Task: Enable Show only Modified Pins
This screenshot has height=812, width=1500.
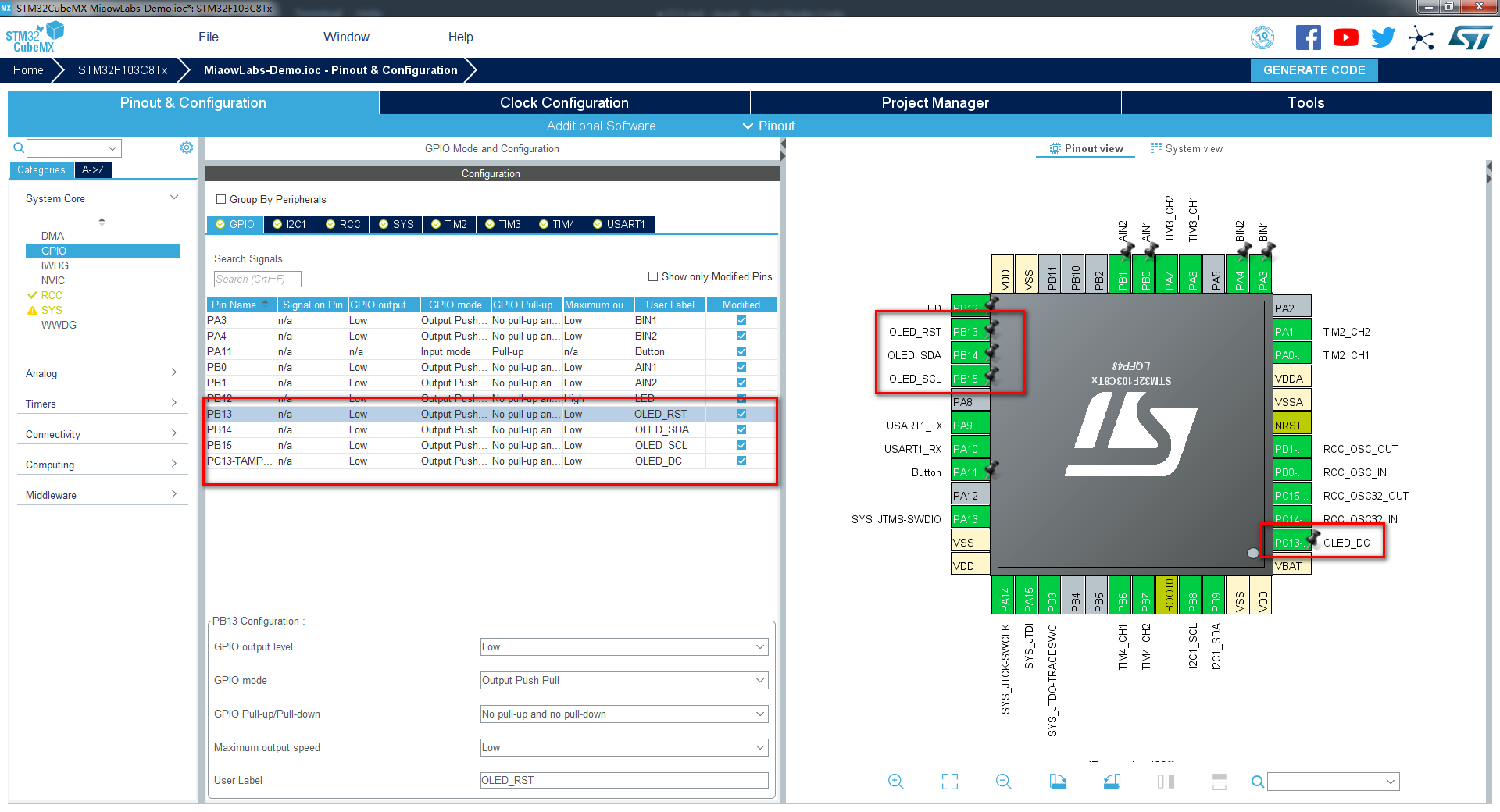Action: 653,276
